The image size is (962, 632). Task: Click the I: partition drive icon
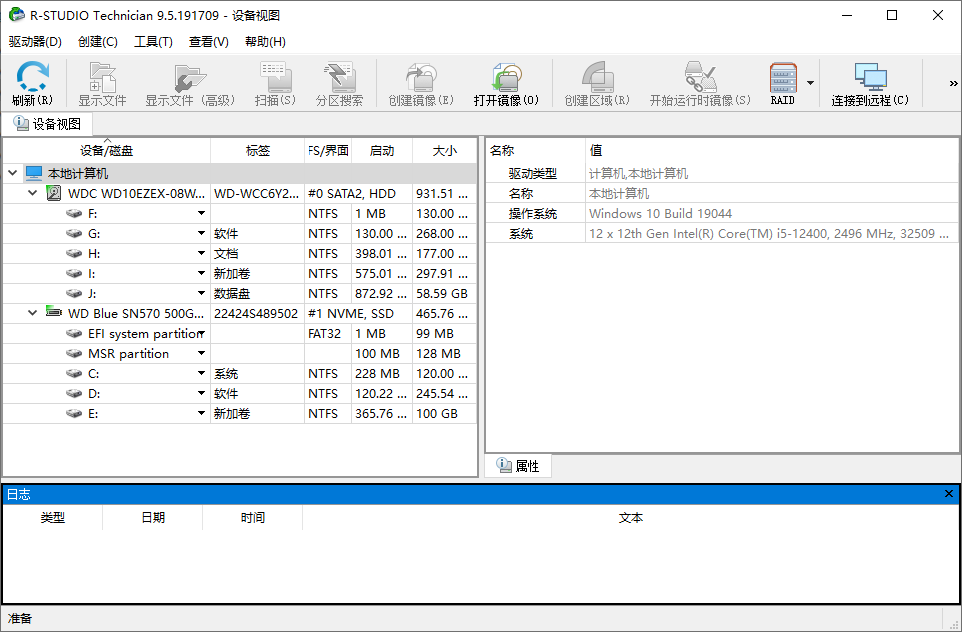pyautogui.click(x=74, y=274)
